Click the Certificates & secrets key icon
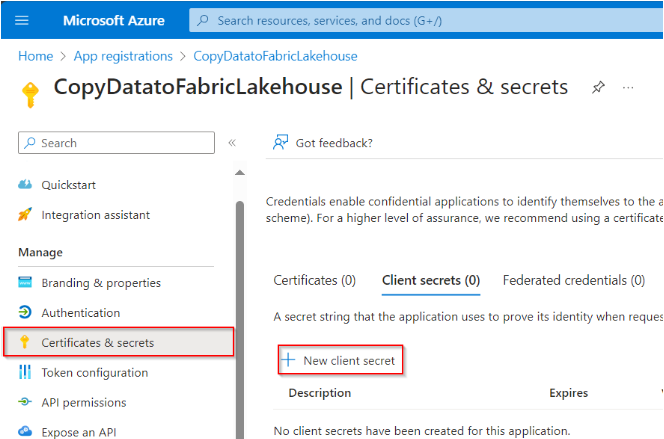The image size is (664, 439). tap(25, 342)
